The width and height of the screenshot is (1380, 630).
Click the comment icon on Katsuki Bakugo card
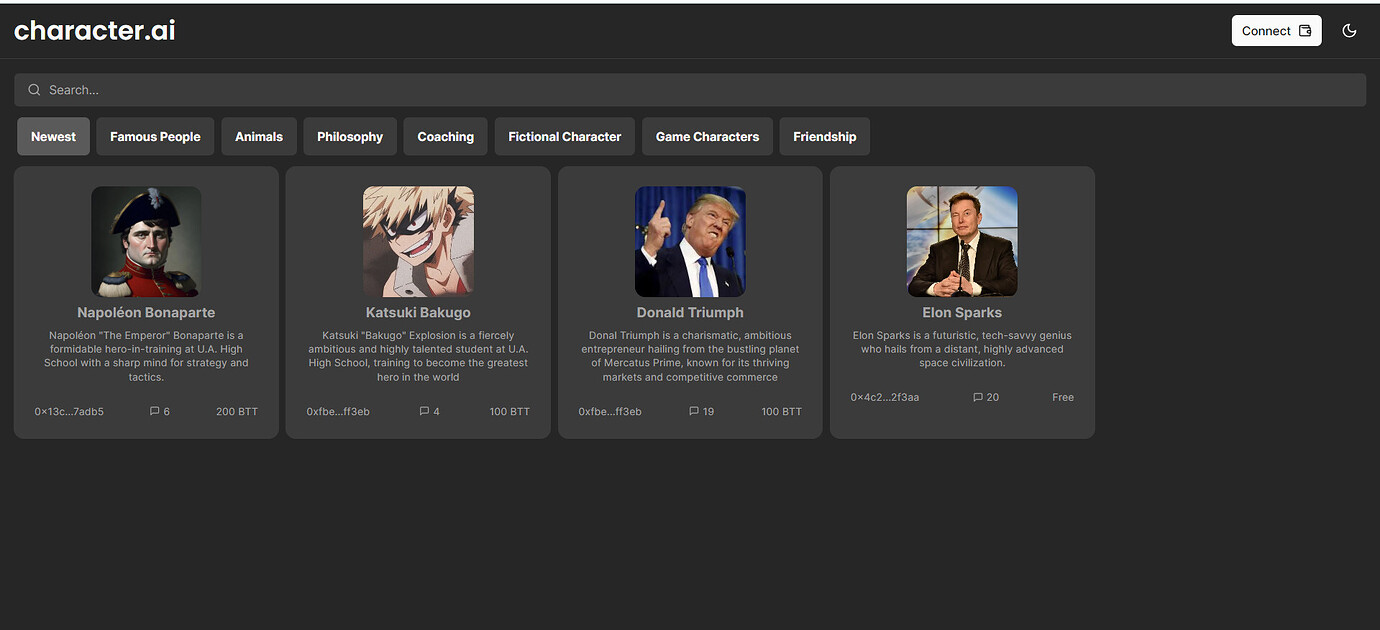pyautogui.click(x=425, y=411)
